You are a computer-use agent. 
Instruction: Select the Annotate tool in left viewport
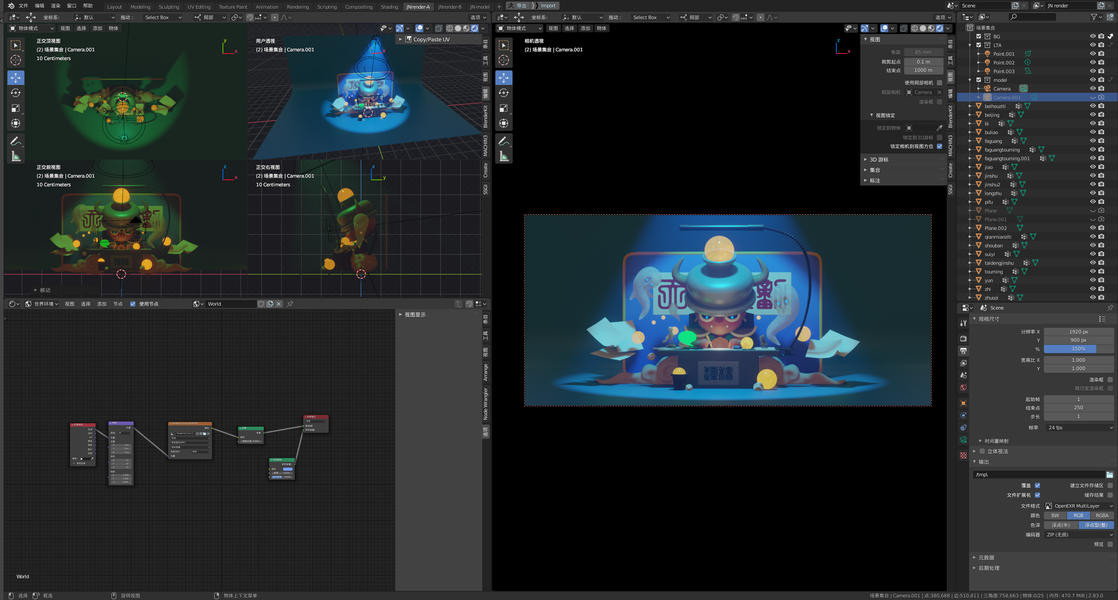click(16, 141)
